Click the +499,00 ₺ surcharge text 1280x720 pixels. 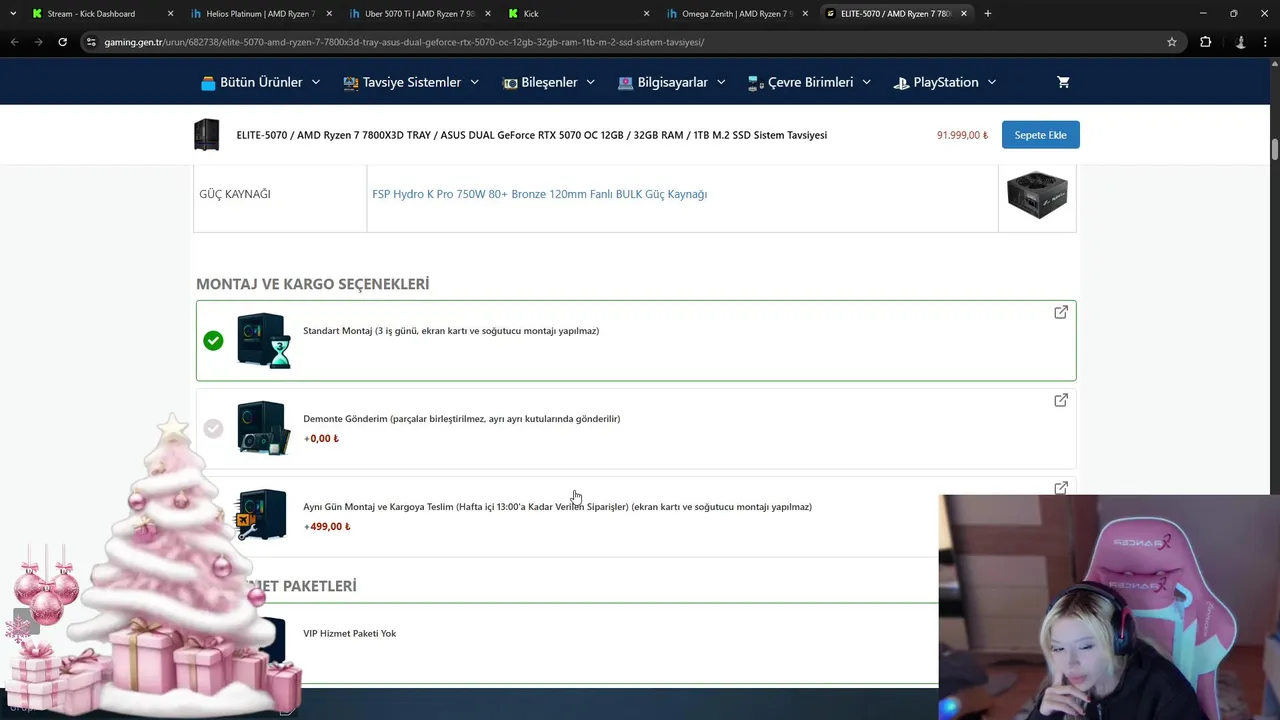click(327, 526)
